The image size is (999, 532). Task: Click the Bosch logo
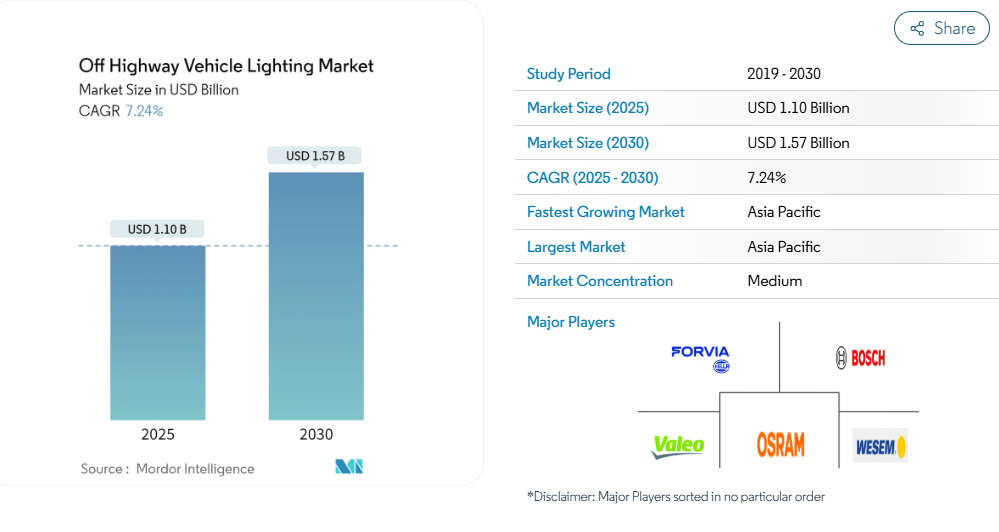pyautogui.click(x=860, y=357)
